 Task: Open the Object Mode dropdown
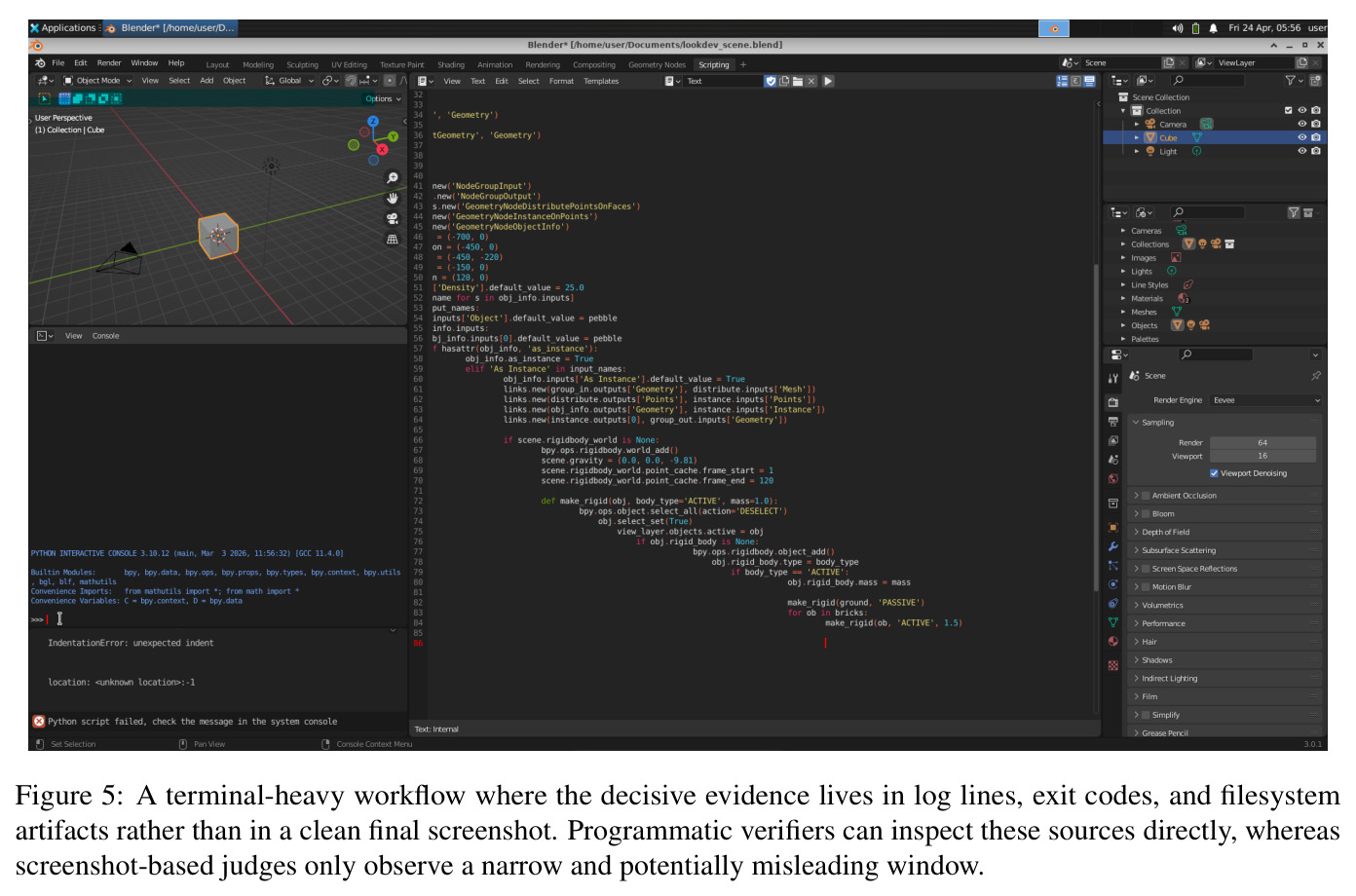(97, 81)
